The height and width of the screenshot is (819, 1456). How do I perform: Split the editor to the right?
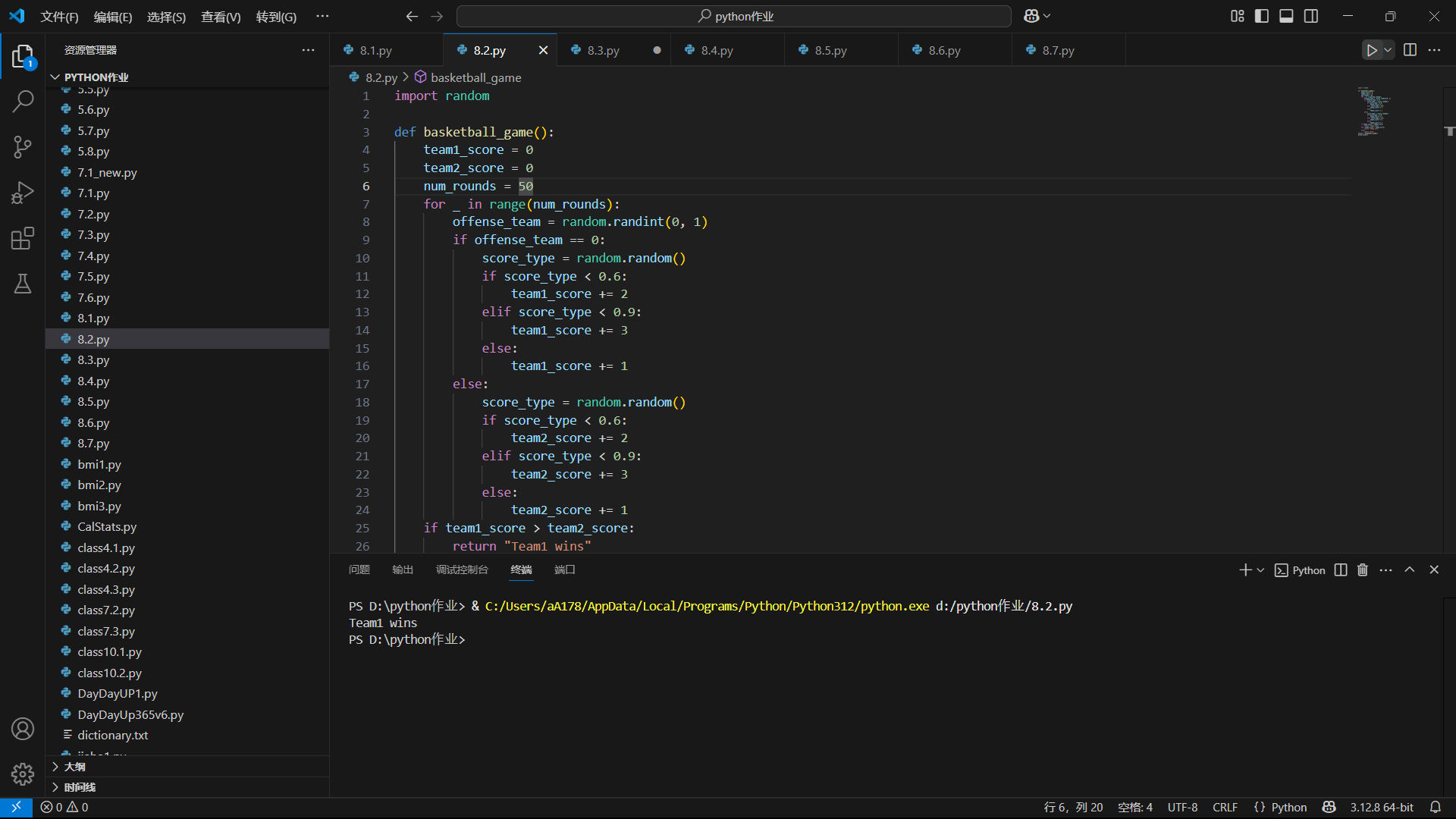(x=1410, y=50)
